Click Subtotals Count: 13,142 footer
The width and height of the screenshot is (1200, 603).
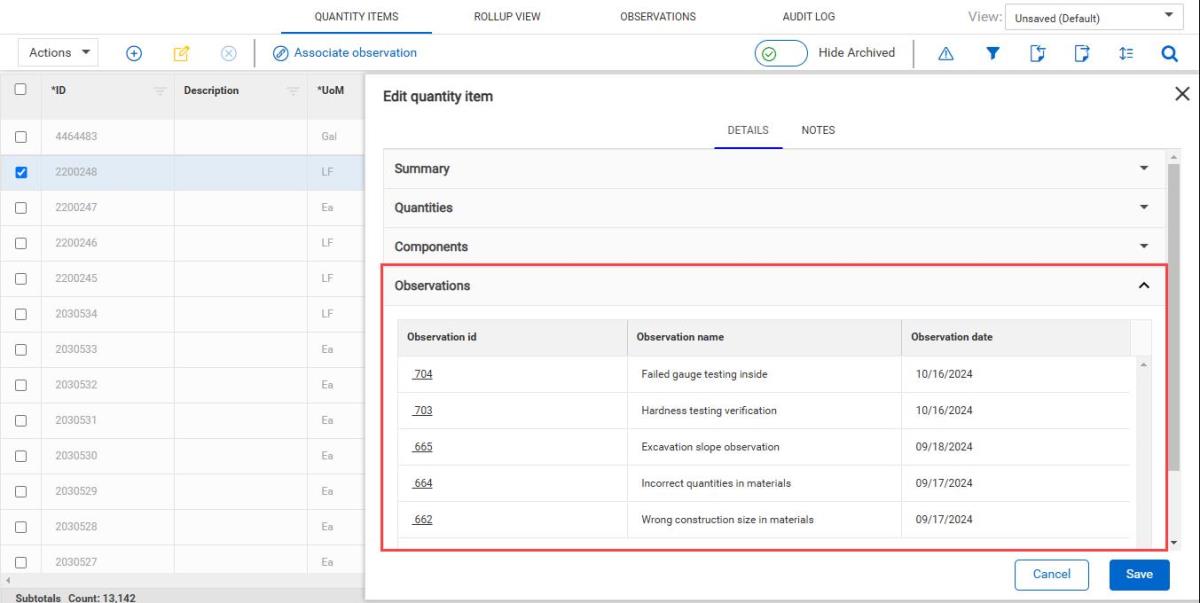[75, 598]
